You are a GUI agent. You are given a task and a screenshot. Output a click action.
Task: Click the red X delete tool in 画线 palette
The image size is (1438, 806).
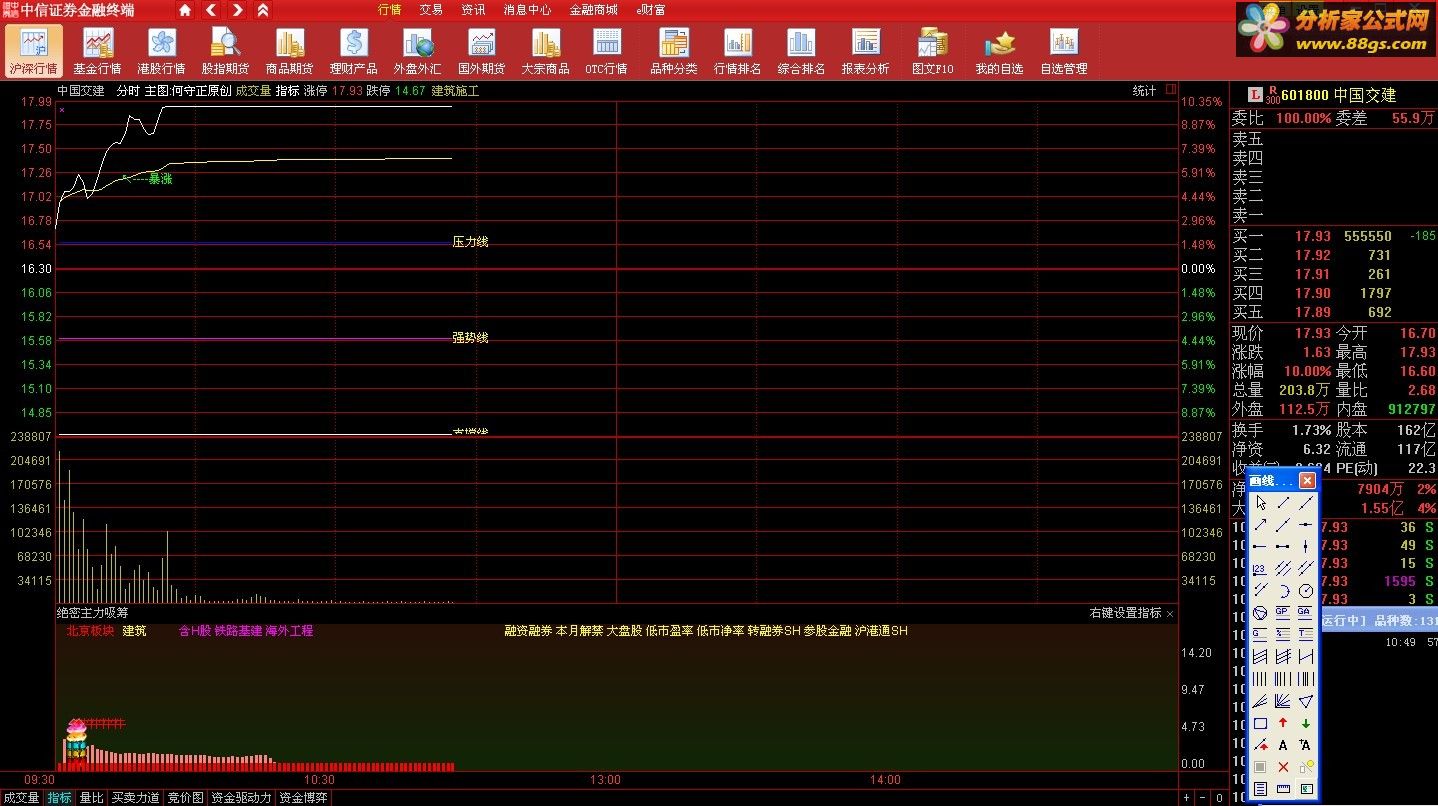(1283, 767)
